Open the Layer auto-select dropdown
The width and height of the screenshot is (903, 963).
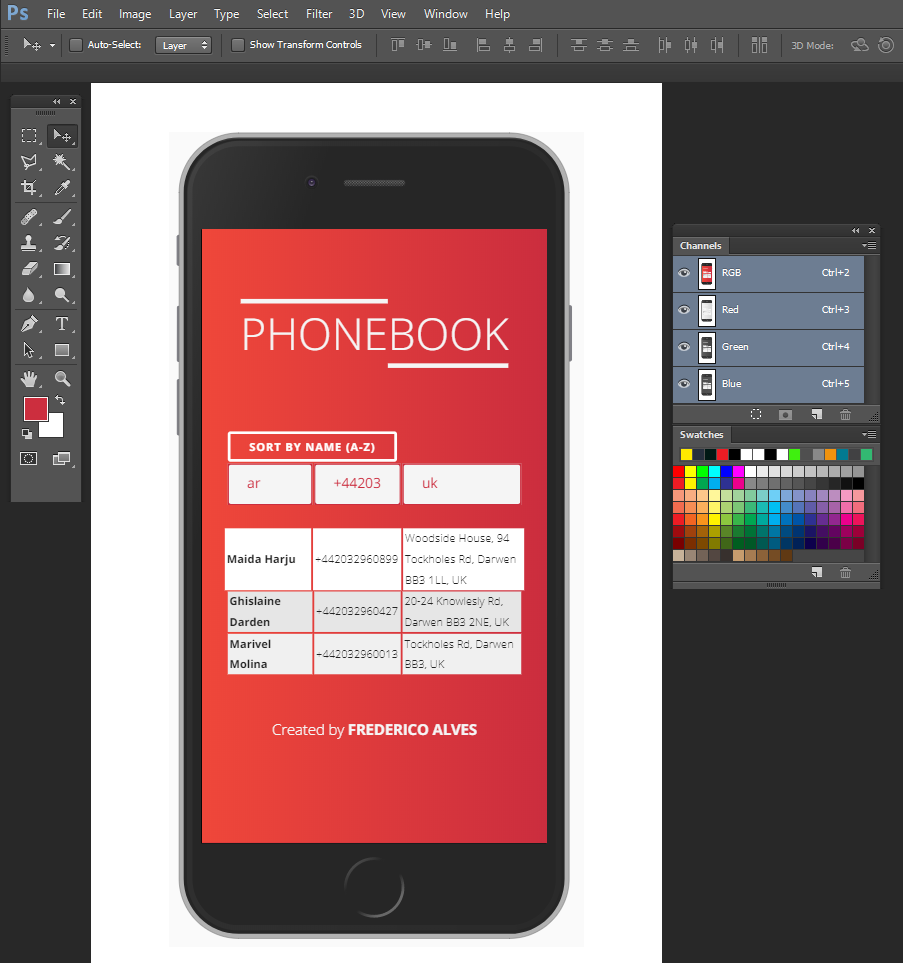(x=184, y=45)
